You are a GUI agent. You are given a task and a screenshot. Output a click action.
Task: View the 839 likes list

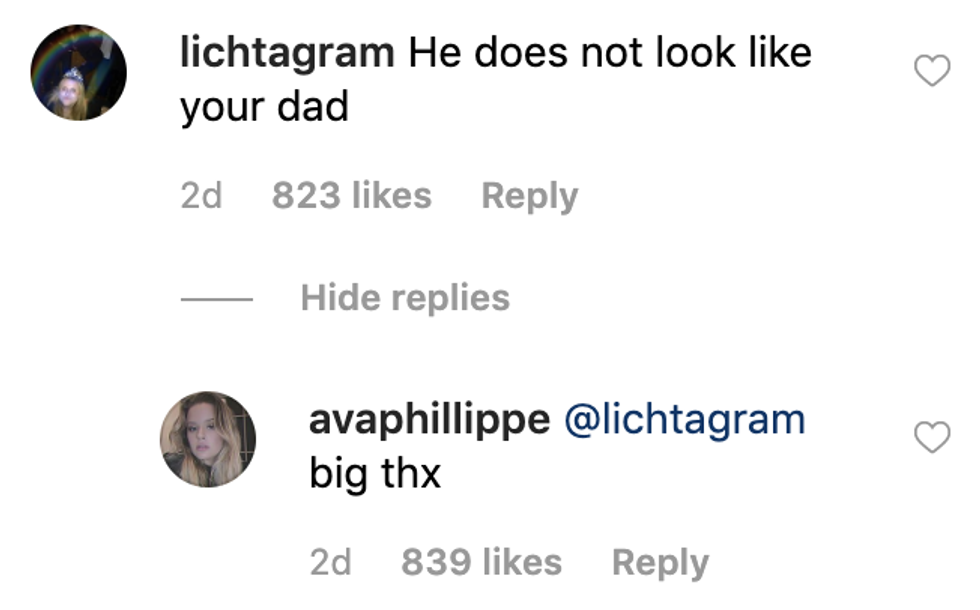click(x=481, y=562)
